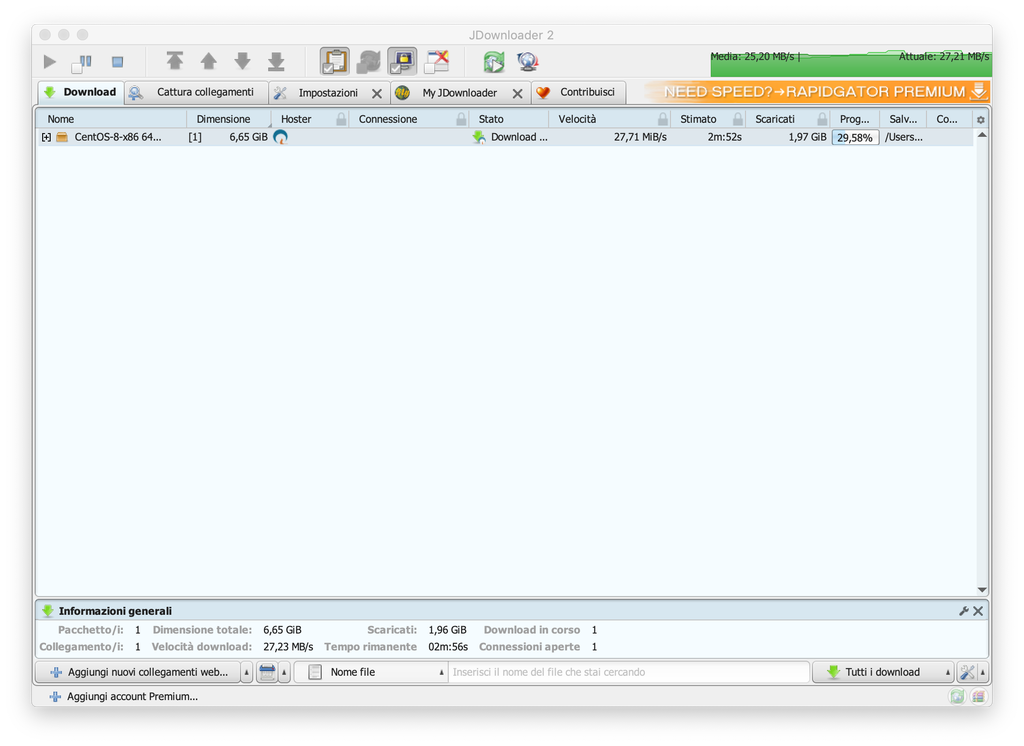Click the 29,58% progress bar
This screenshot has height=746, width=1024.
[855, 138]
